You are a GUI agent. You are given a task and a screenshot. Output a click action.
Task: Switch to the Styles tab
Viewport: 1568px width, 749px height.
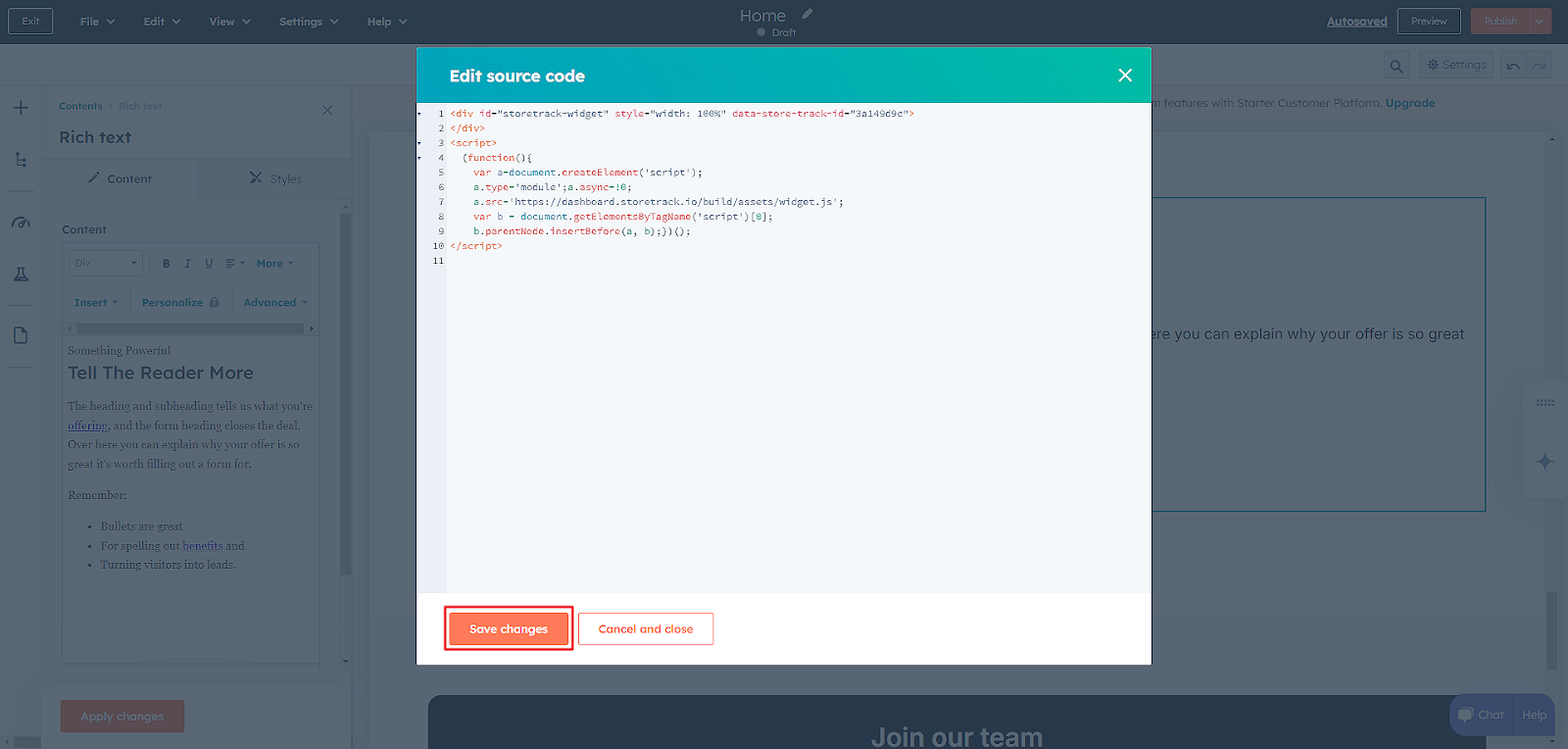[x=275, y=178]
